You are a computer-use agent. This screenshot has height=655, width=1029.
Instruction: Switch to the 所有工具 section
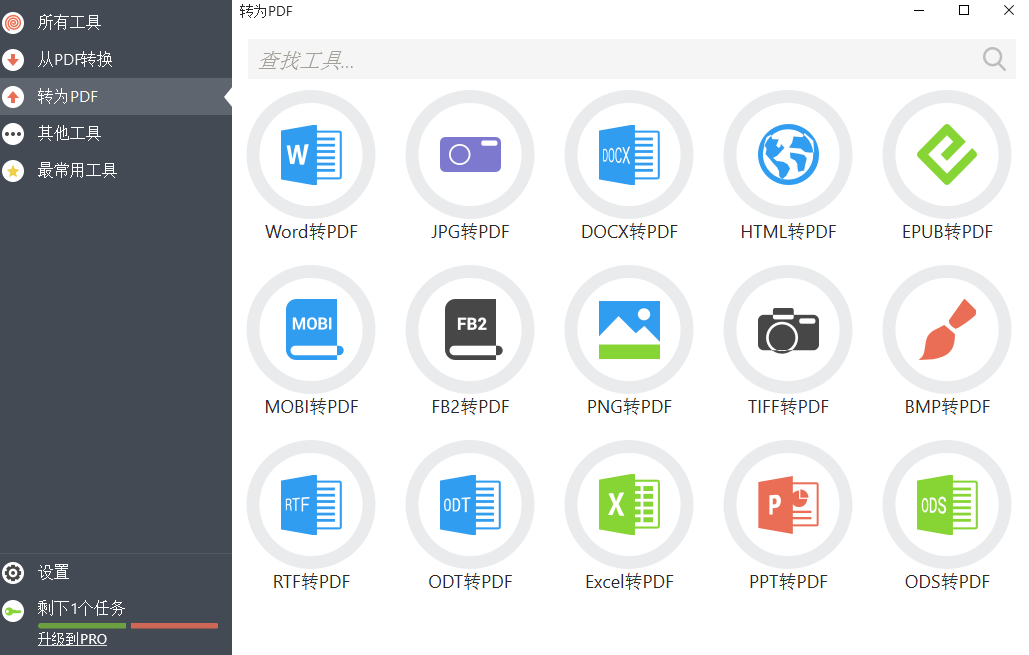pos(68,22)
